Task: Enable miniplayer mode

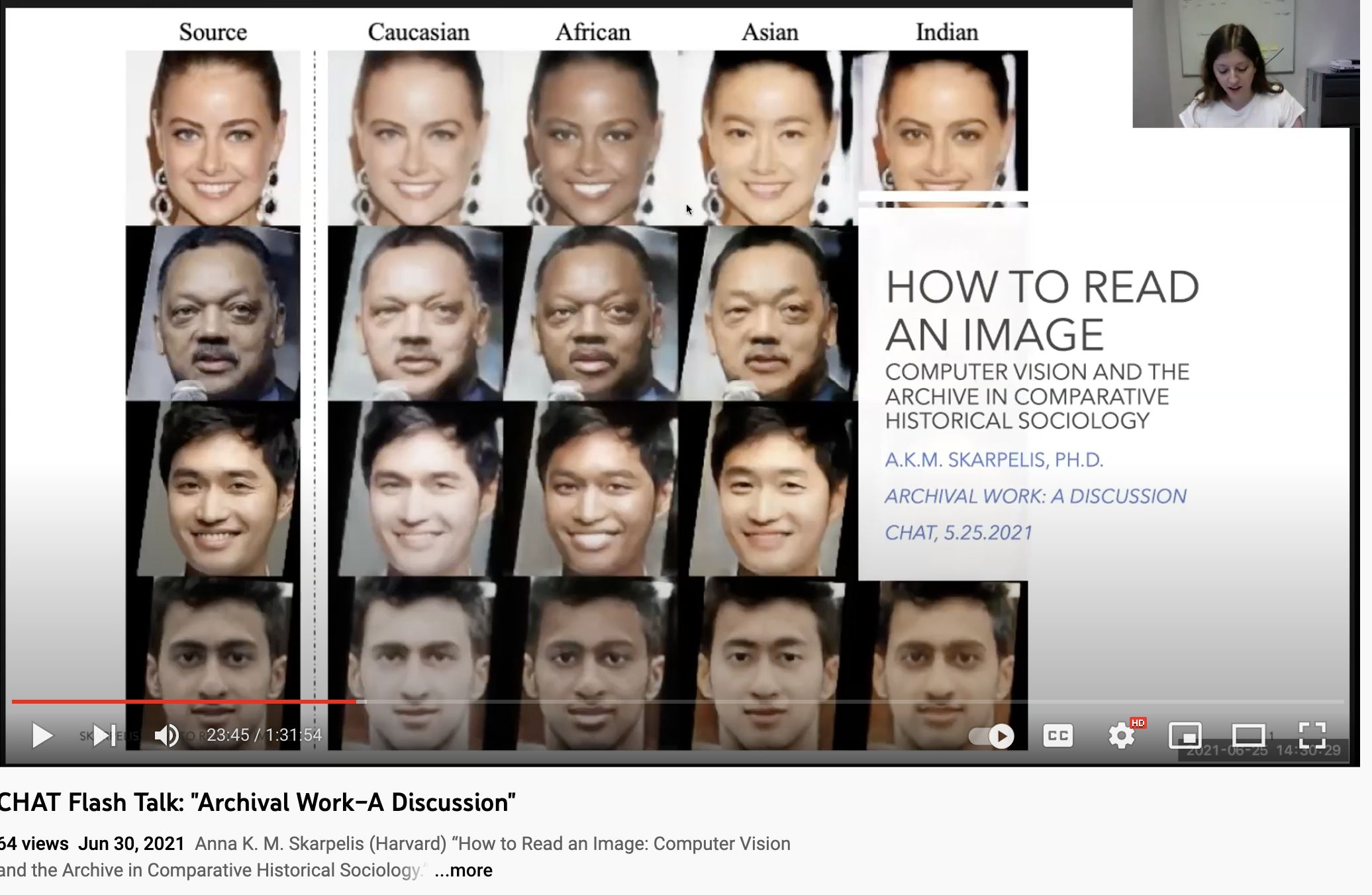Action: [x=1185, y=735]
